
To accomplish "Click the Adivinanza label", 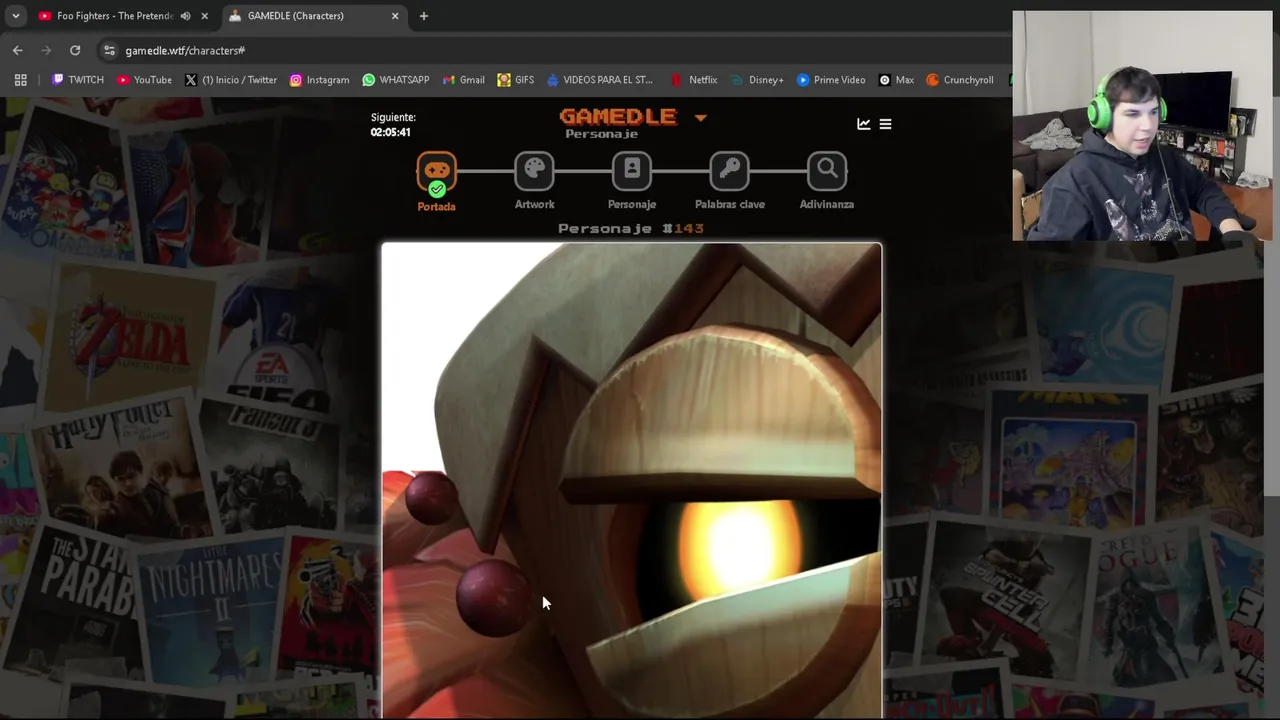I will pos(827,204).
